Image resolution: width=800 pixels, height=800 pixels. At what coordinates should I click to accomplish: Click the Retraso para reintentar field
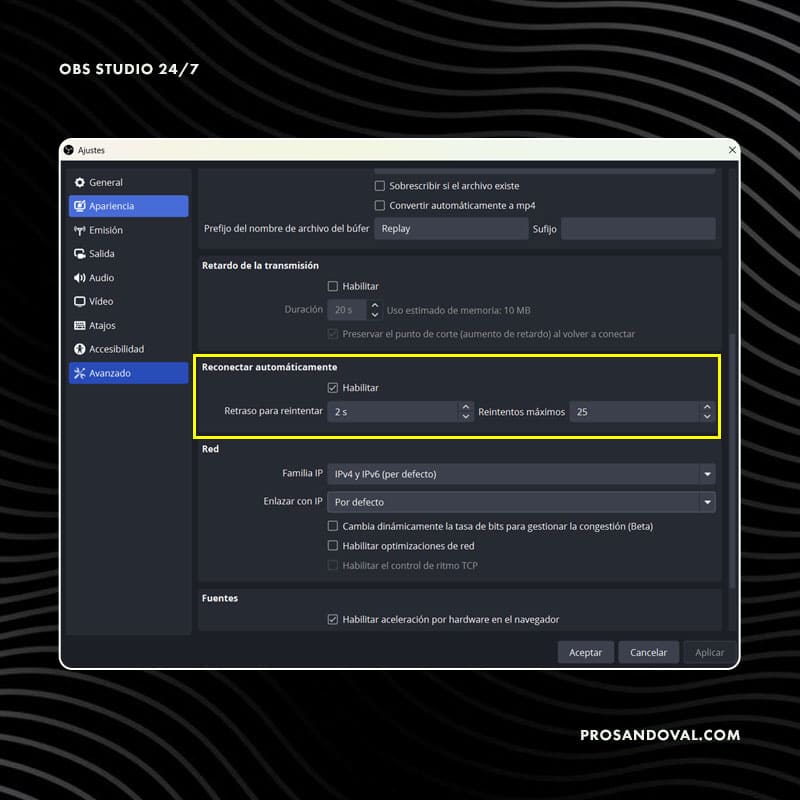tap(393, 412)
